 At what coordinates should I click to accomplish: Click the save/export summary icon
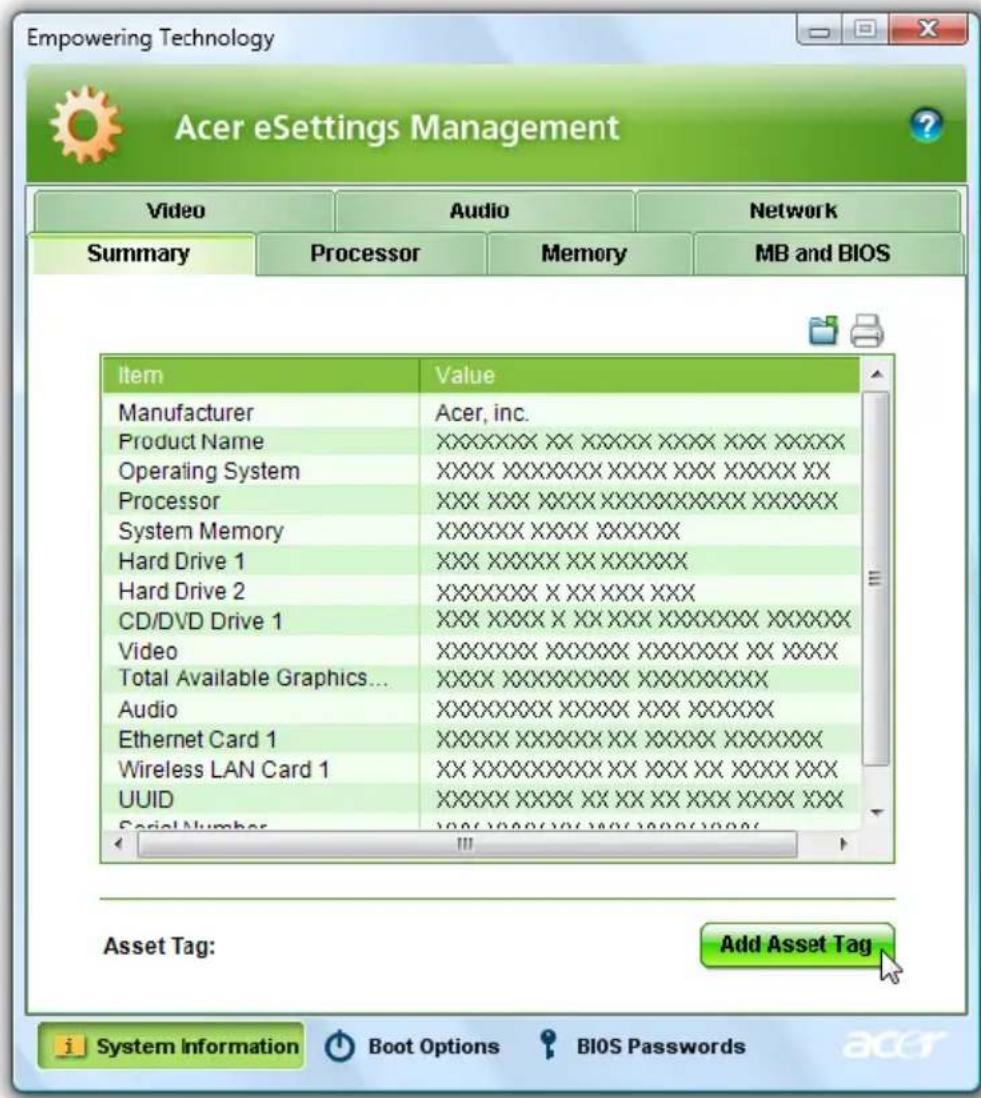[x=823, y=330]
